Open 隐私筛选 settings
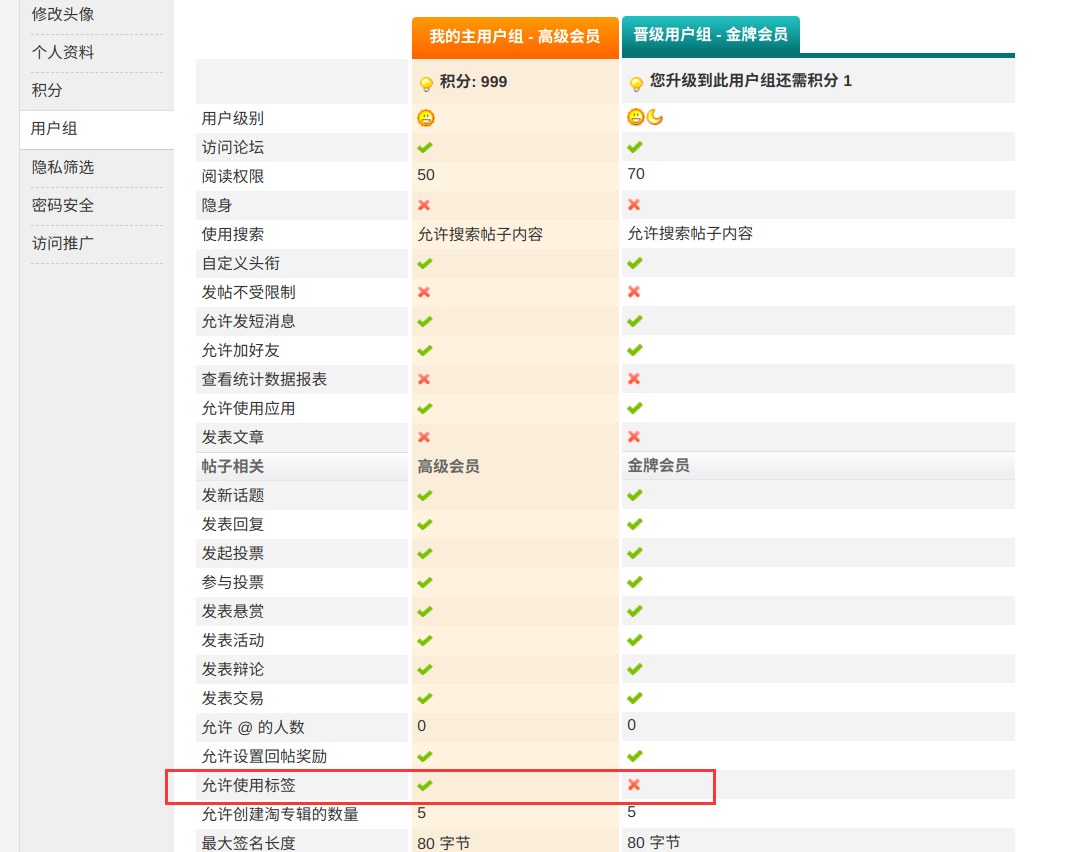Viewport: 1068px width, 852px height. click(63, 168)
